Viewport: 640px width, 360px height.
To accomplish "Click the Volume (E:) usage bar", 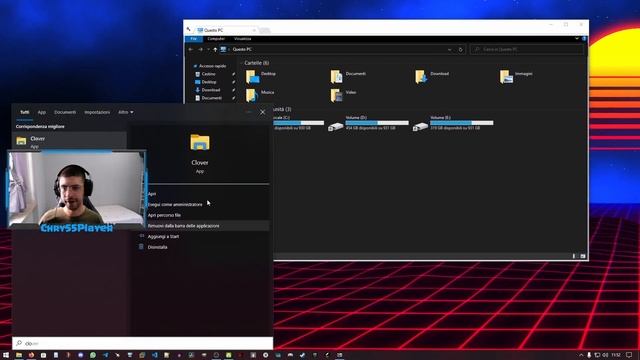I will (462, 123).
